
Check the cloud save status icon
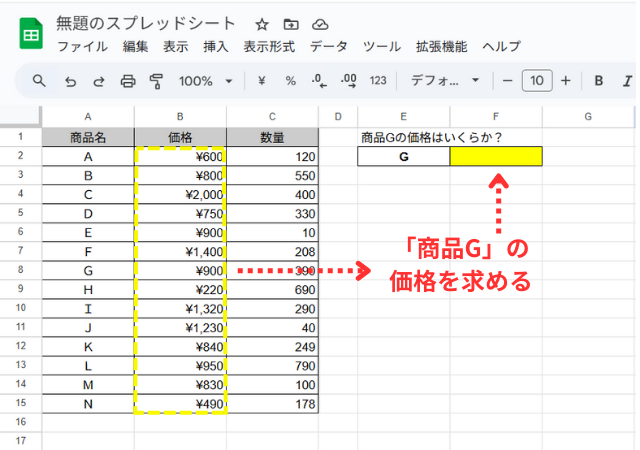coord(320,24)
